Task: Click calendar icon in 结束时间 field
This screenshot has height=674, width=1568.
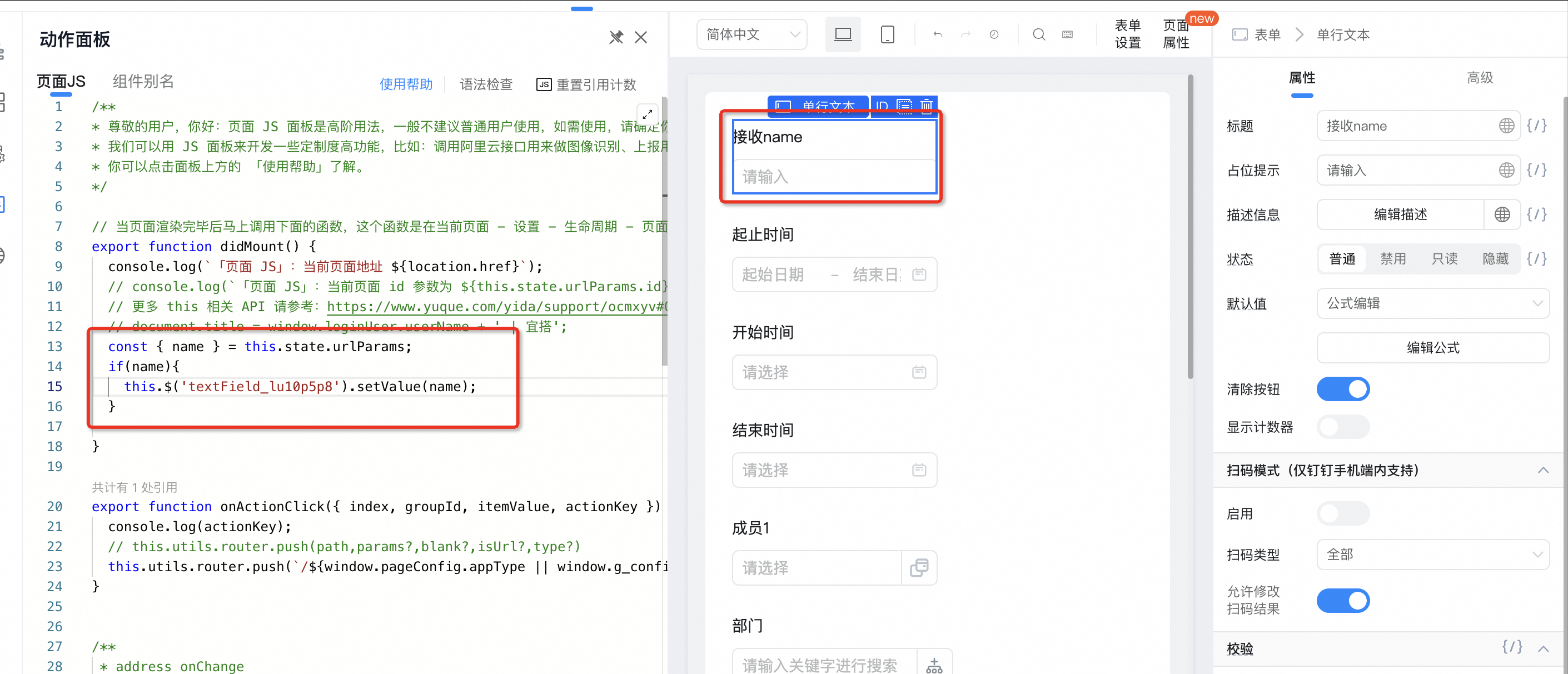Action: (x=919, y=470)
